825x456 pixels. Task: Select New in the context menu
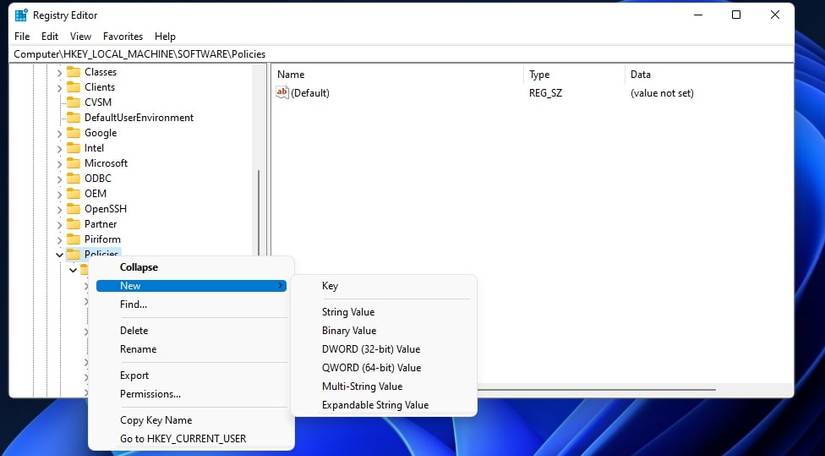coord(192,286)
